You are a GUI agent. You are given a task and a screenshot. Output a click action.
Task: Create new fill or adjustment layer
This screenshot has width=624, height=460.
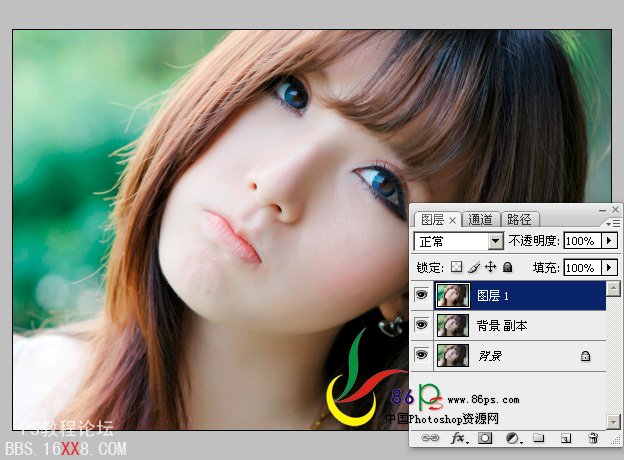[x=512, y=438]
